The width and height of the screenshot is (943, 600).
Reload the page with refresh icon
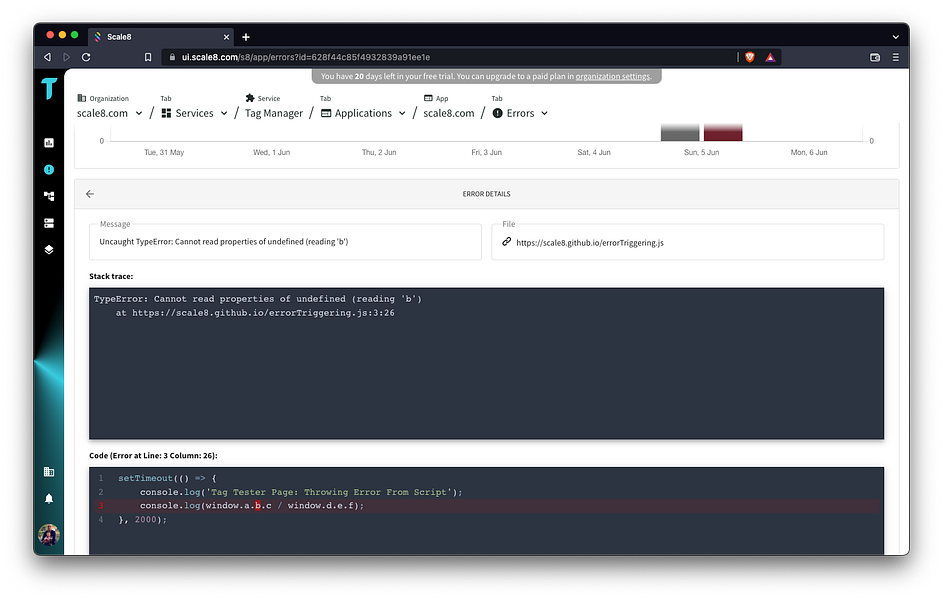pos(86,57)
